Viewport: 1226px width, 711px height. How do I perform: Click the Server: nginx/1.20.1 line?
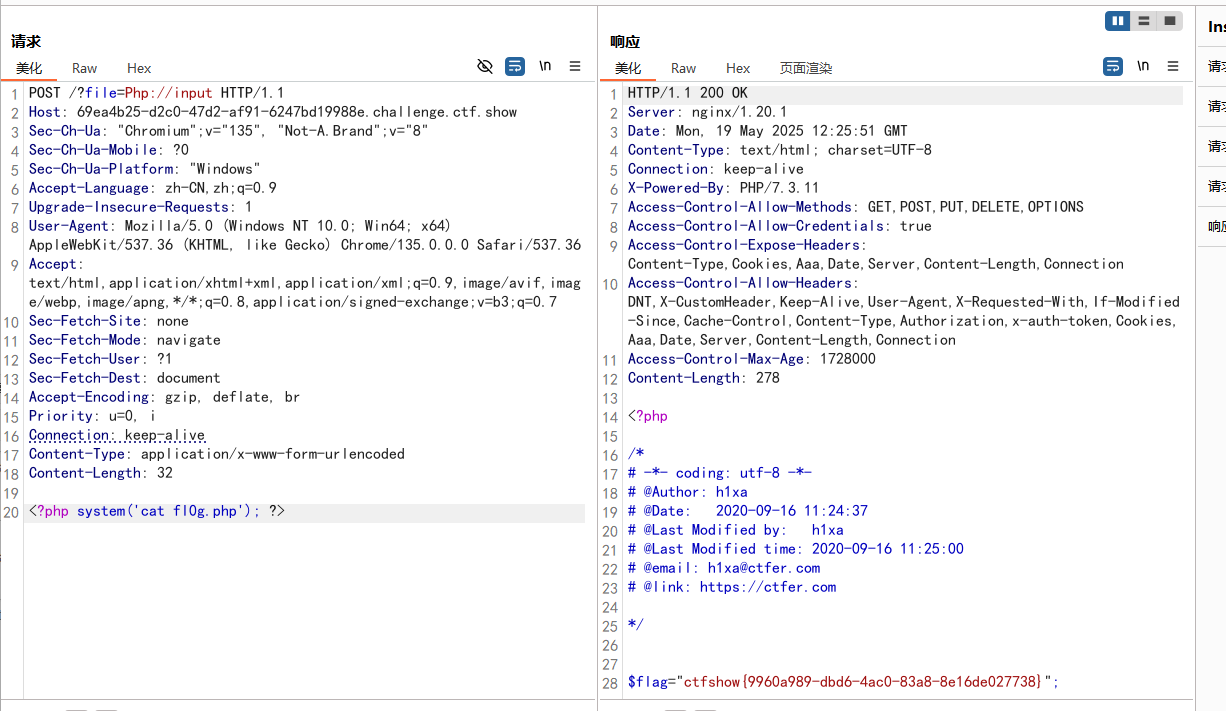(708, 112)
